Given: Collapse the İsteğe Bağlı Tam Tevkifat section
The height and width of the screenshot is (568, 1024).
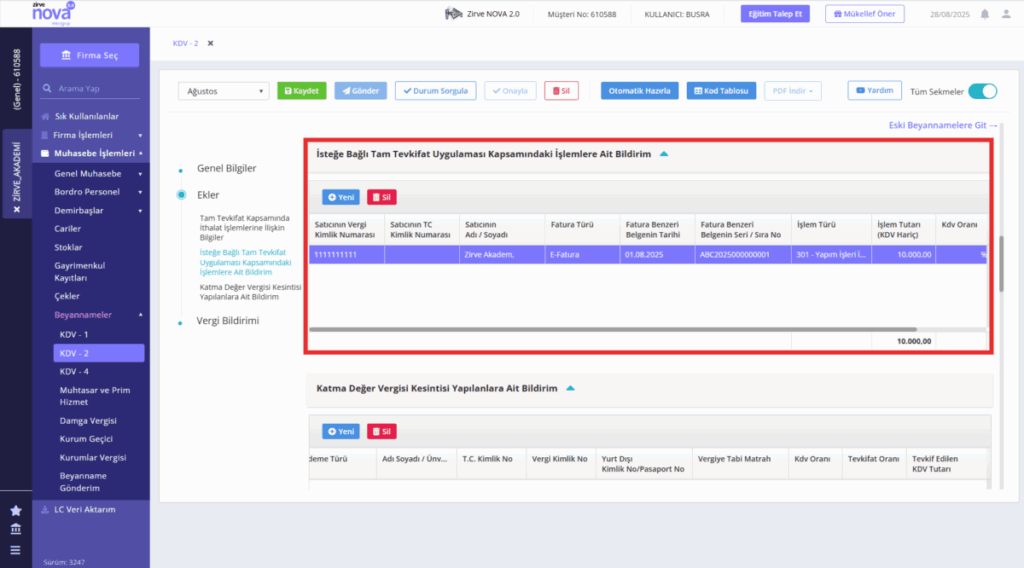Looking at the screenshot, I should click(664, 154).
